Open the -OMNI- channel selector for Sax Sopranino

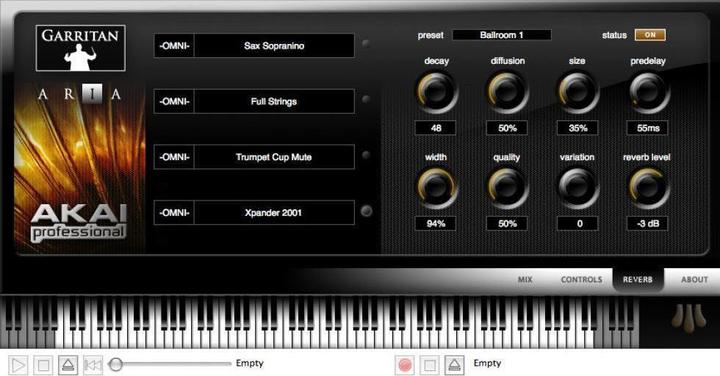click(x=174, y=45)
